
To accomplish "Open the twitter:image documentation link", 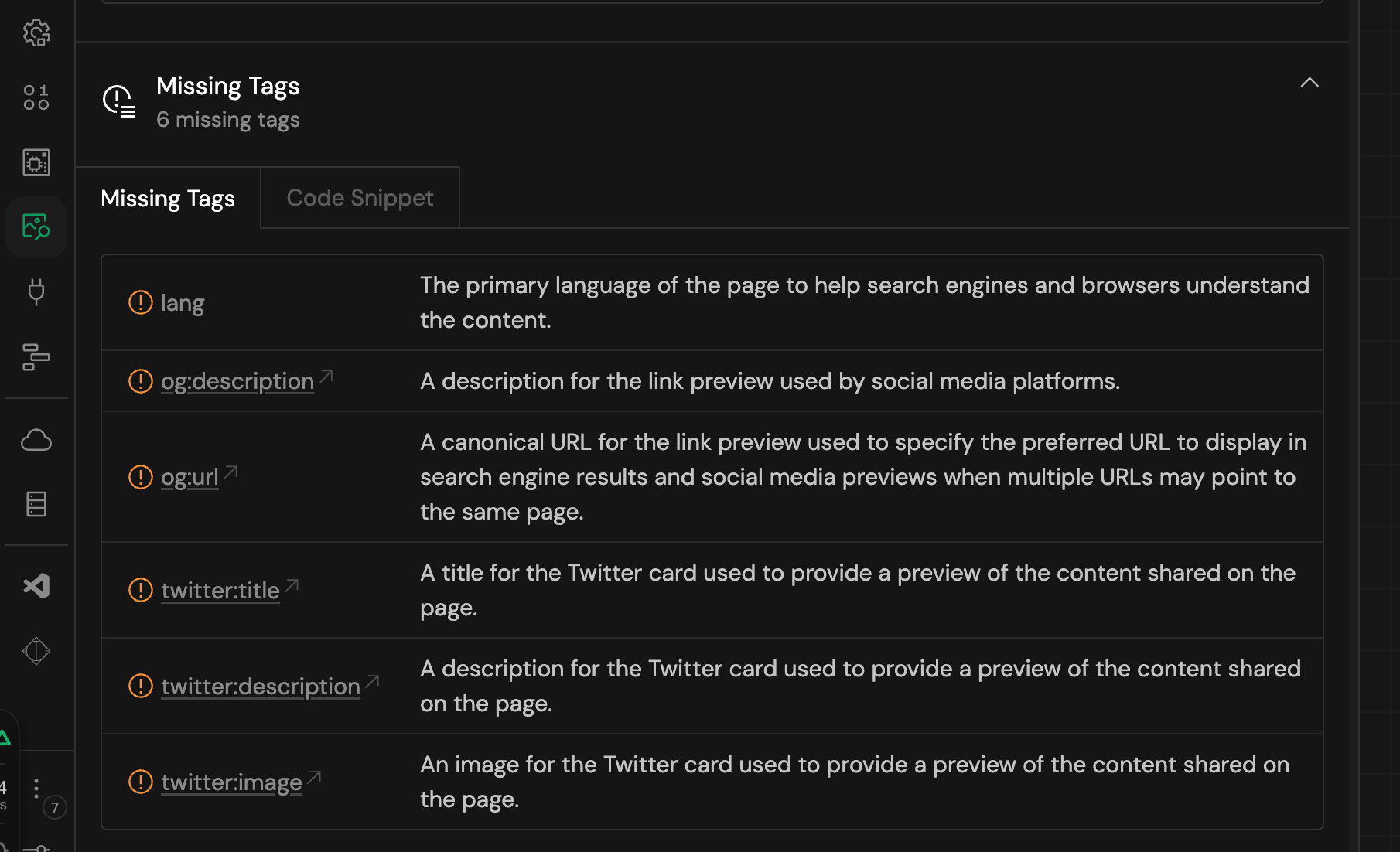I will [x=232, y=782].
